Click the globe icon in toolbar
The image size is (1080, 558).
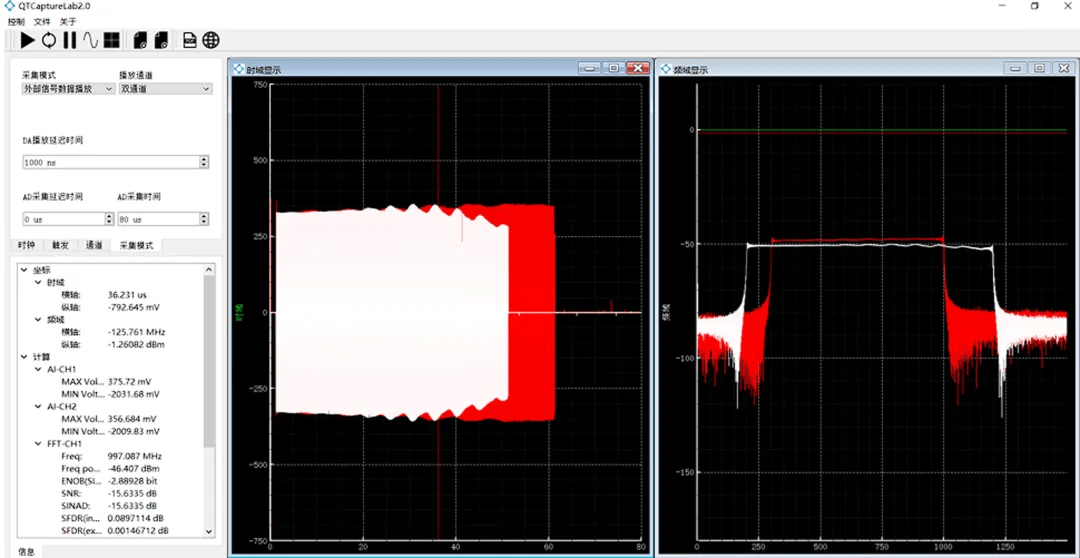[x=210, y=40]
